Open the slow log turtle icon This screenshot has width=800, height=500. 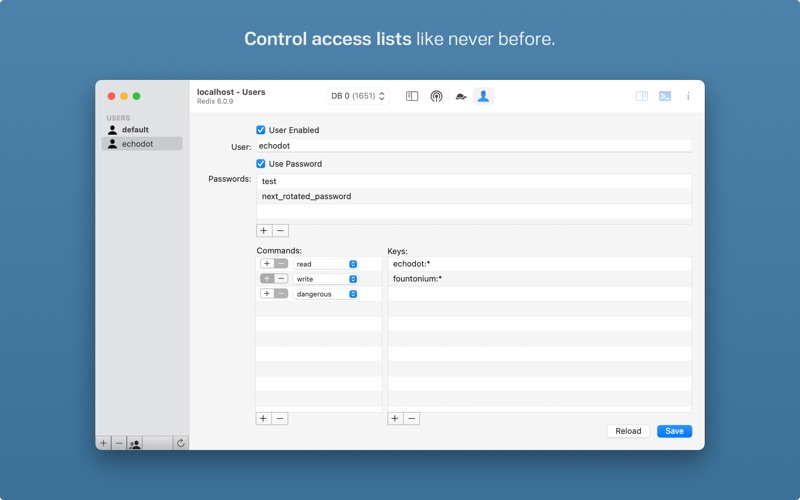click(461, 96)
